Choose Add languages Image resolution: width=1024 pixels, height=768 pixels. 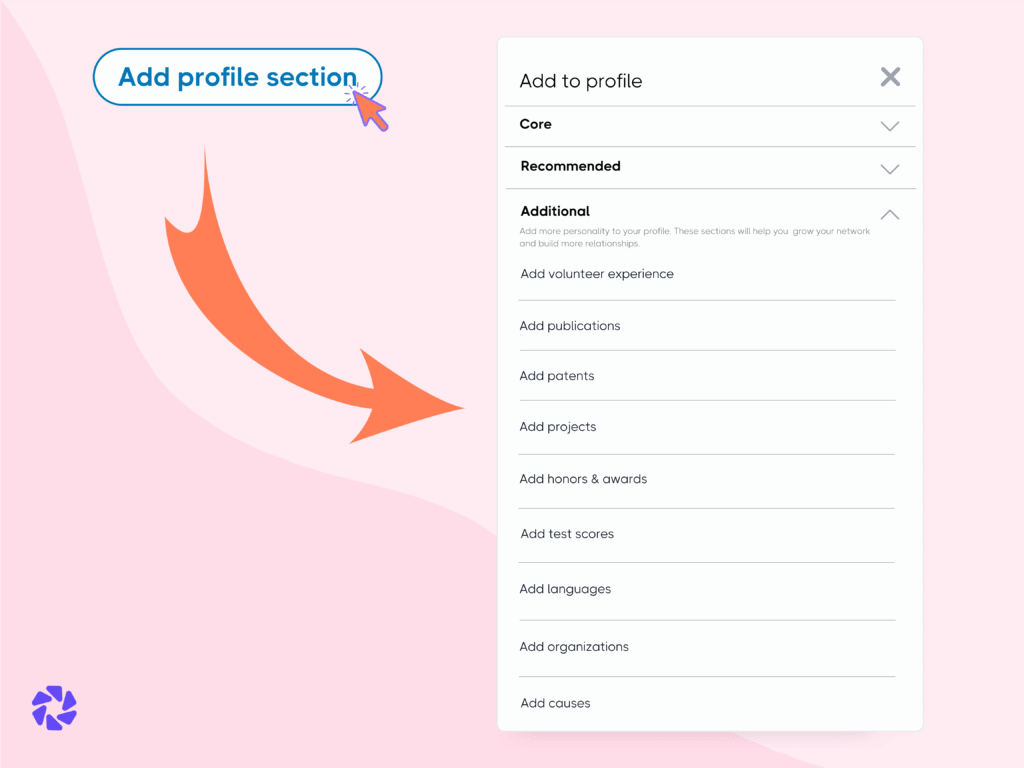[x=565, y=589]
